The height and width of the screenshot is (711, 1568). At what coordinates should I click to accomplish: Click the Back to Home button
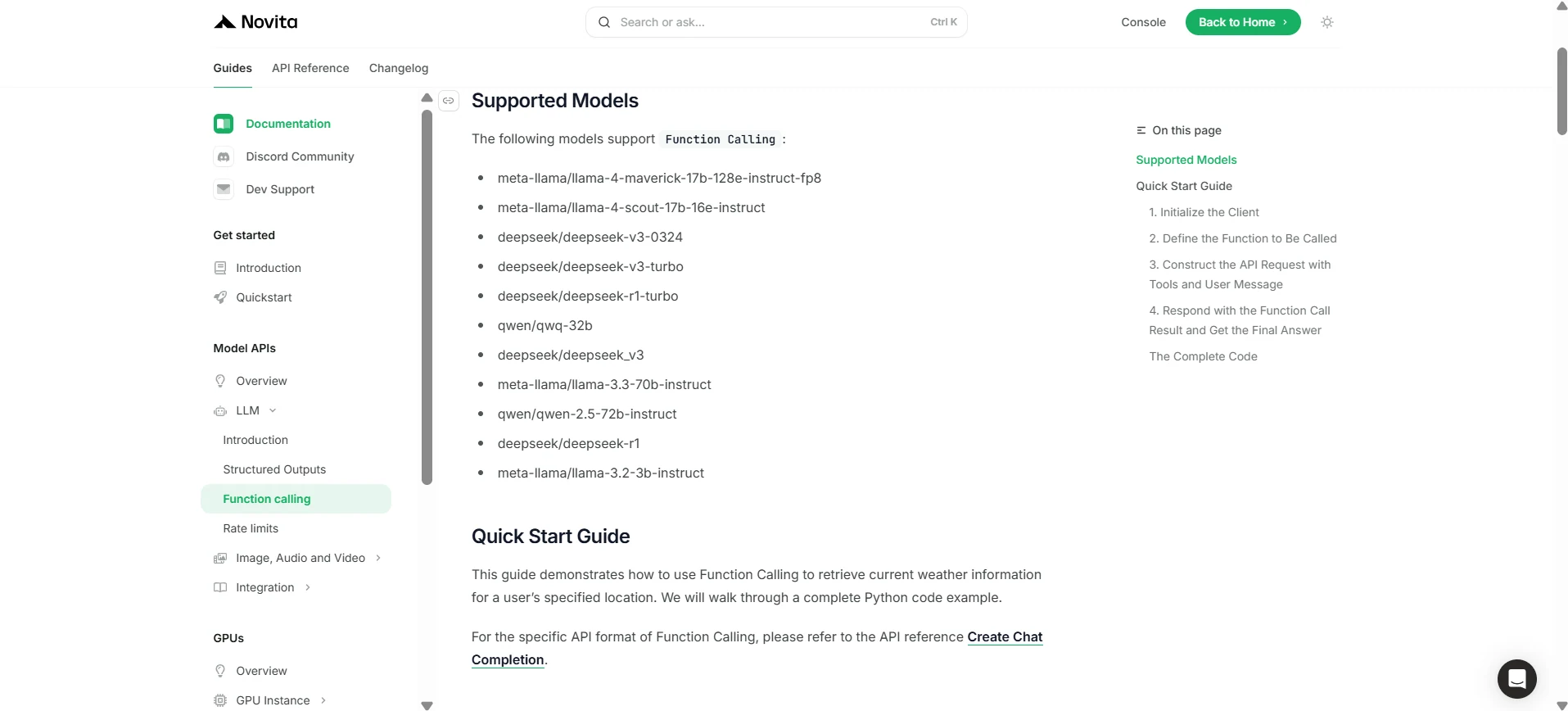click(1243, 22)
